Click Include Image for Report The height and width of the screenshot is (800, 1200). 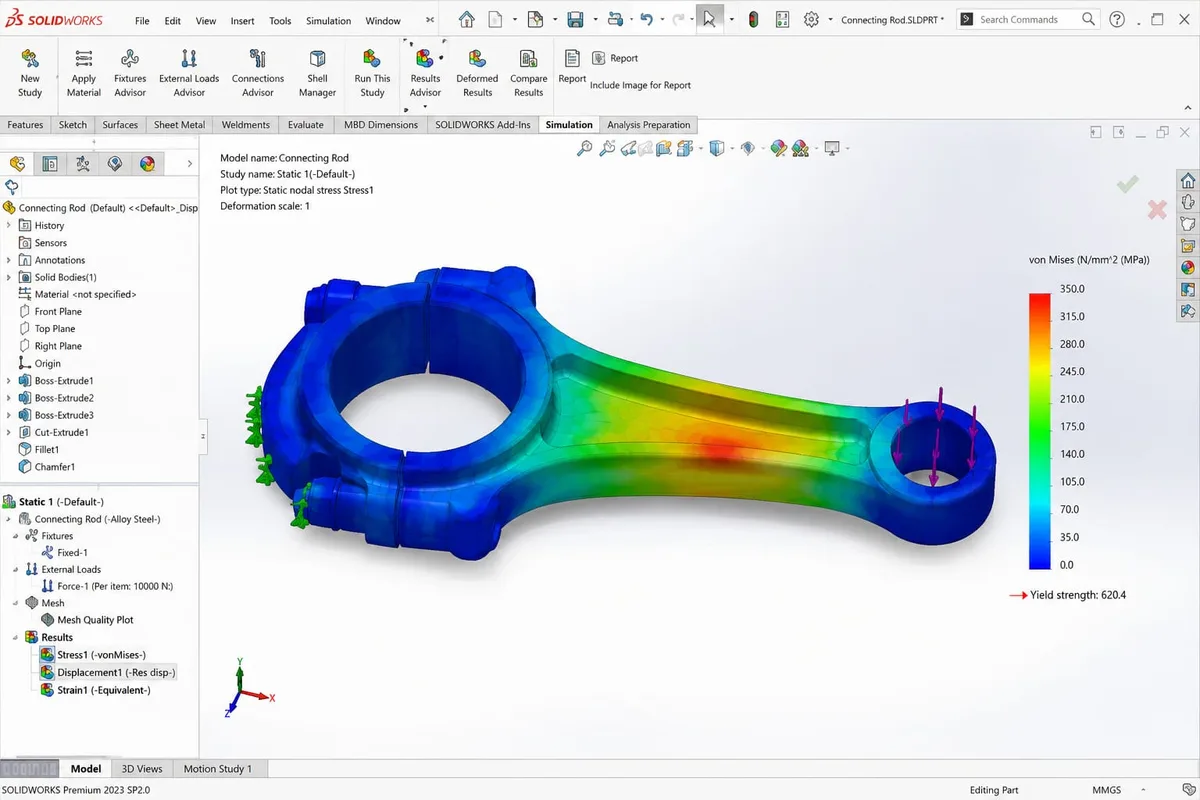(x=640, y=85)
